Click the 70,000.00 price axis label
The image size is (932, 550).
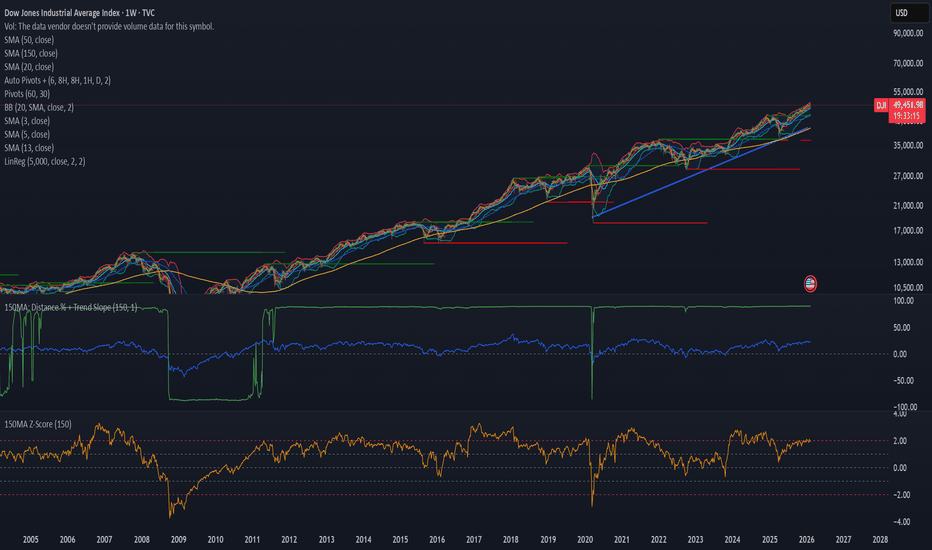[908, 63]
